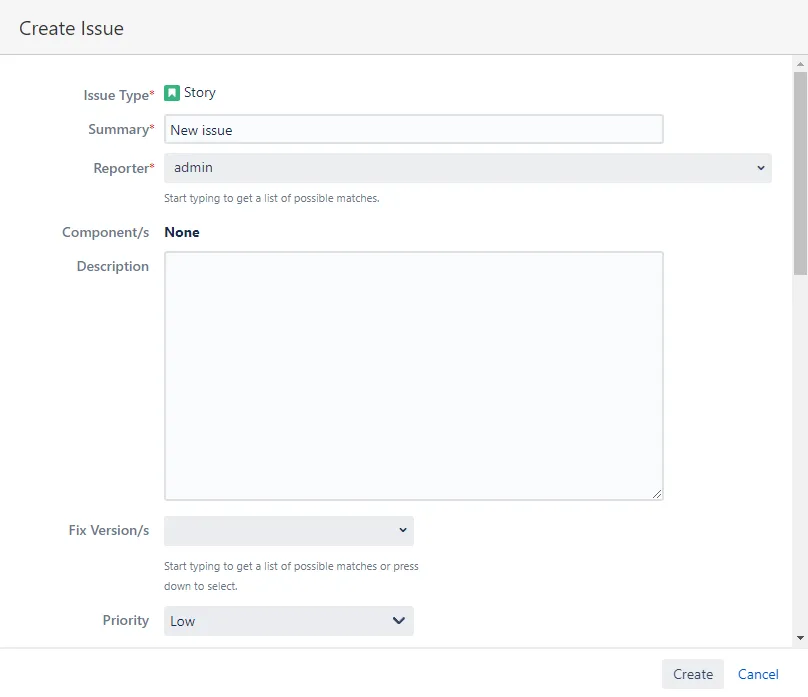Click the Issue Type label

click(119, 95)
